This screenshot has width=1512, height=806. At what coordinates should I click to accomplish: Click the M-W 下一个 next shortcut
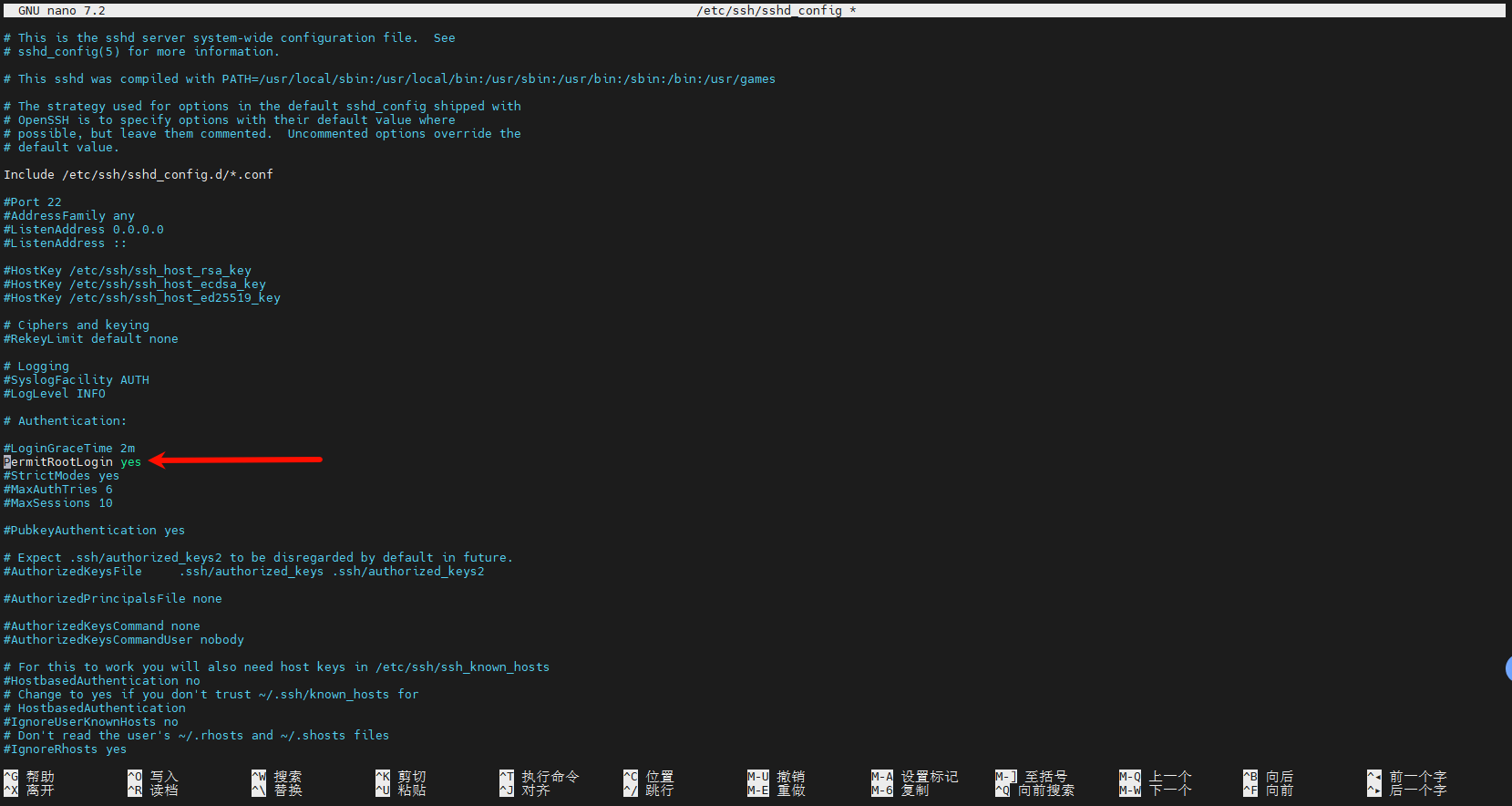click(1156, 790)
